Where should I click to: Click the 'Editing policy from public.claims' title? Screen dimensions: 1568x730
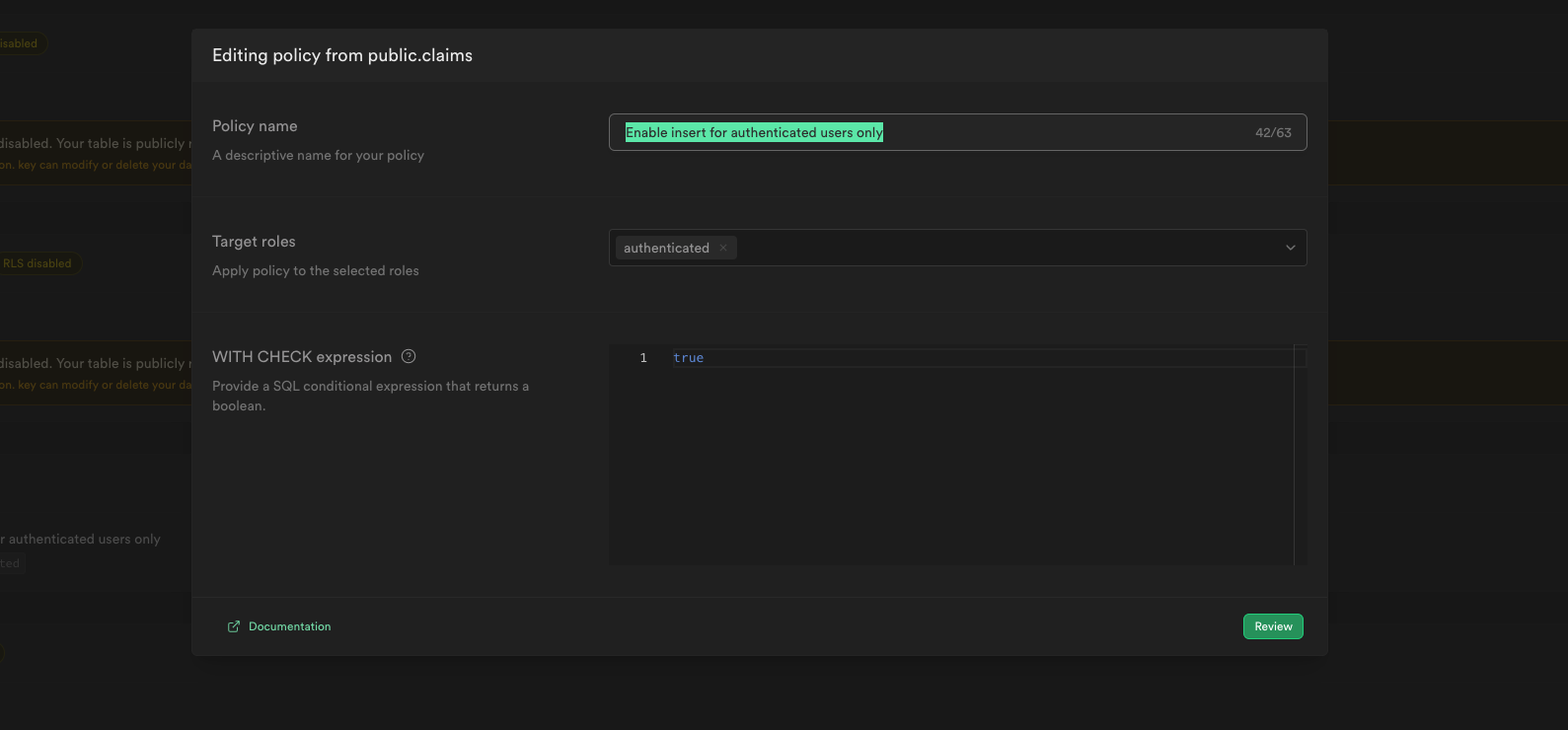point(342,55)
